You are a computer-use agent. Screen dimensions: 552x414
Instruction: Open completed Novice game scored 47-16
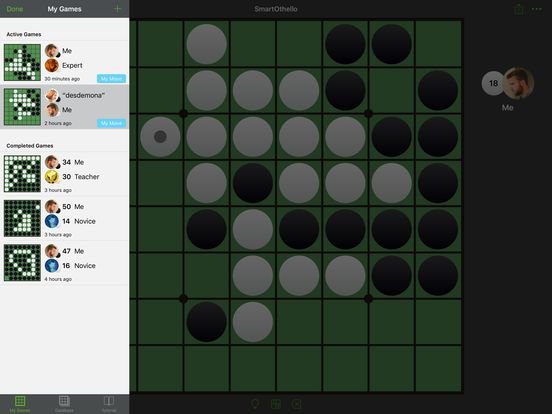64,263
